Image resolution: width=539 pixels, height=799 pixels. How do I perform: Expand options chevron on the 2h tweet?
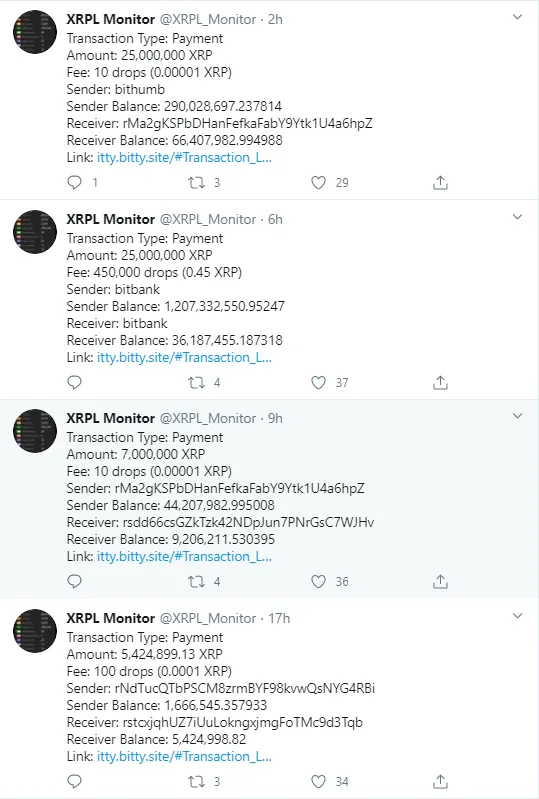pyautogui.click(x=517, y=17)
